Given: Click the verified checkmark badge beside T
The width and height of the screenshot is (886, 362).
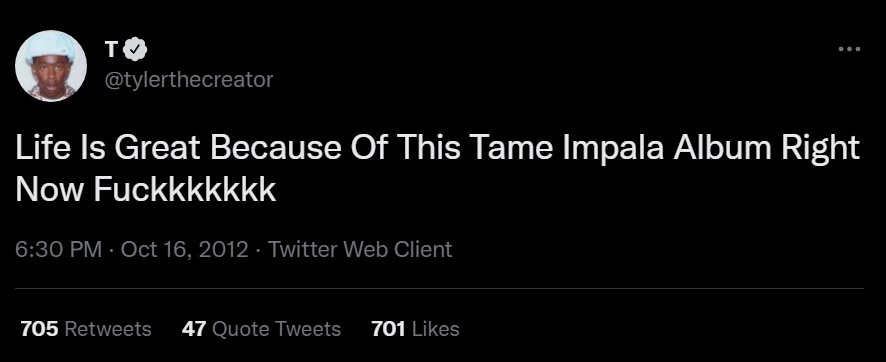Looking at the screenshot, I should pos(135,50).
